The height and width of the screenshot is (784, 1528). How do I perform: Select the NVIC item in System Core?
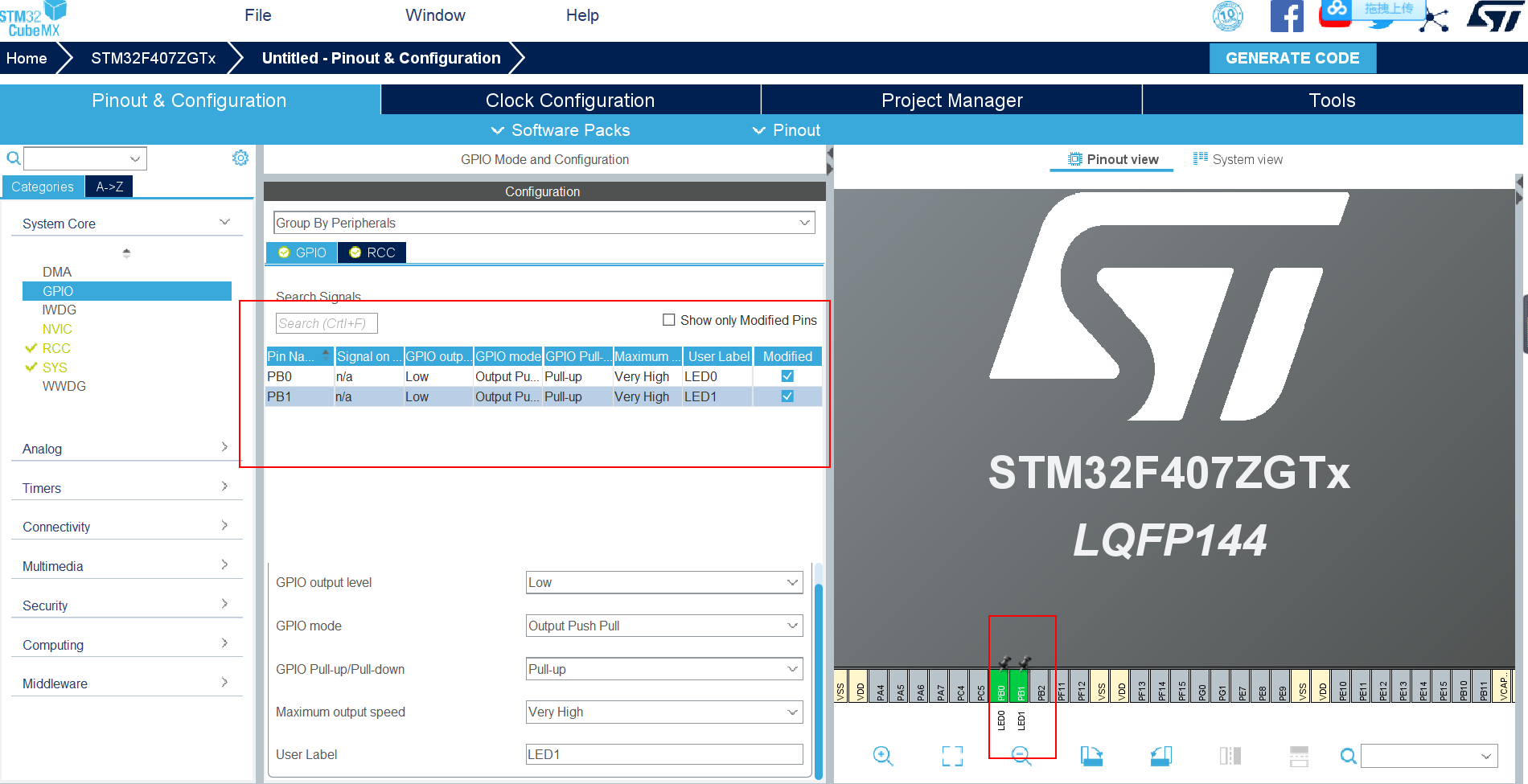pyautogui.click(x=57, y=329)
